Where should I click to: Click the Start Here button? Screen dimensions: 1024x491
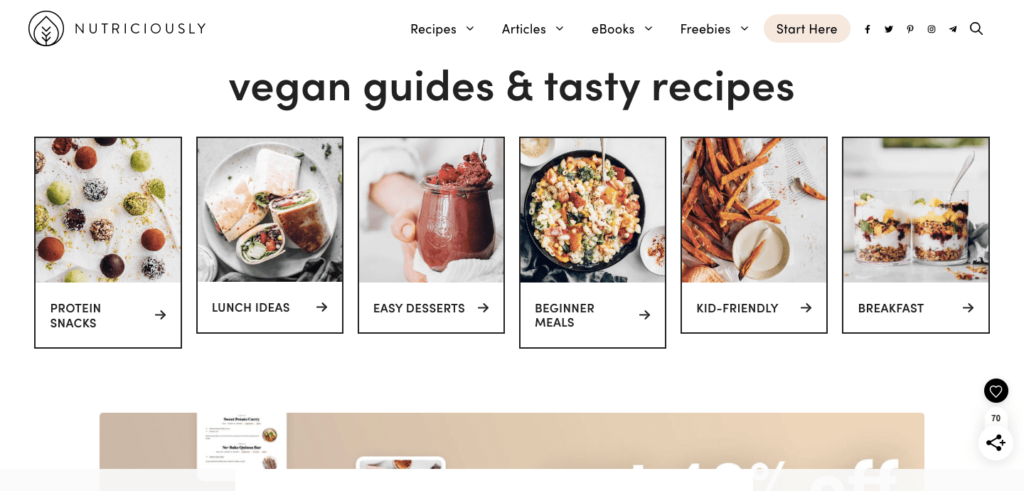coord(807,29)
